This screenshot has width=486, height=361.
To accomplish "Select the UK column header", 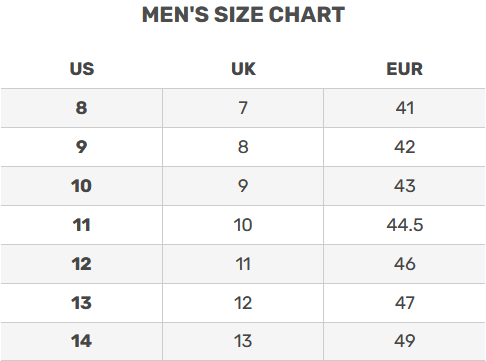I will click(x=243, y=69).
